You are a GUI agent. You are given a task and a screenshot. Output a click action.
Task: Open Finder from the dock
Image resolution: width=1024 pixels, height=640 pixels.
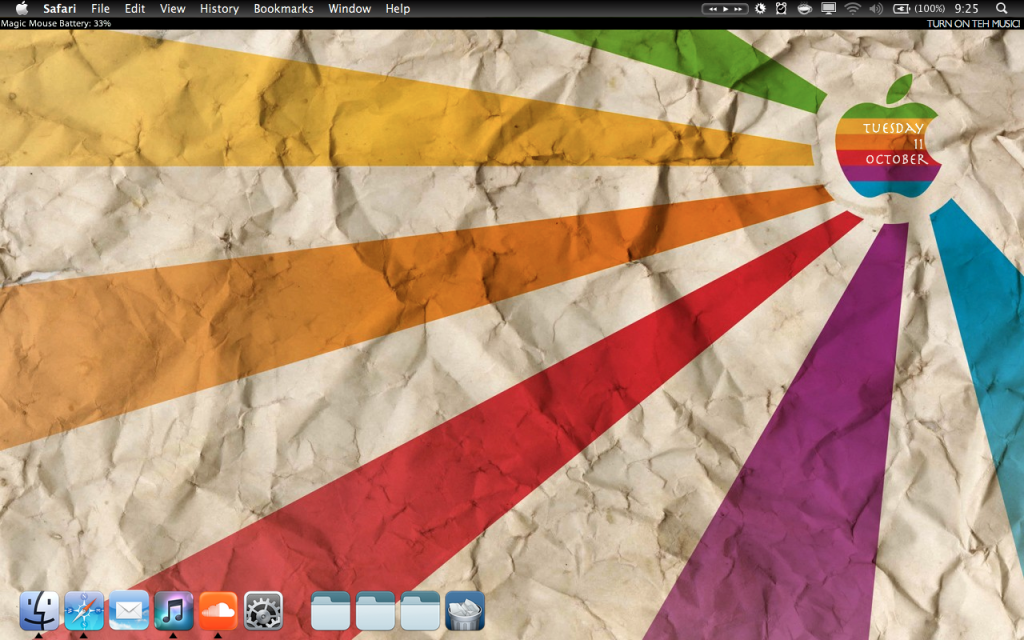tap(39, 611)
